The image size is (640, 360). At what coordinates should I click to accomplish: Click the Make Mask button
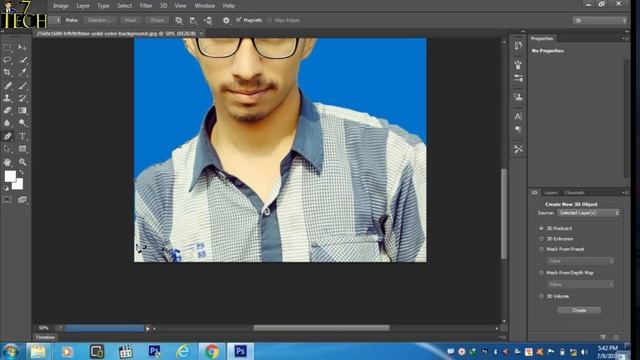point(131,20)
